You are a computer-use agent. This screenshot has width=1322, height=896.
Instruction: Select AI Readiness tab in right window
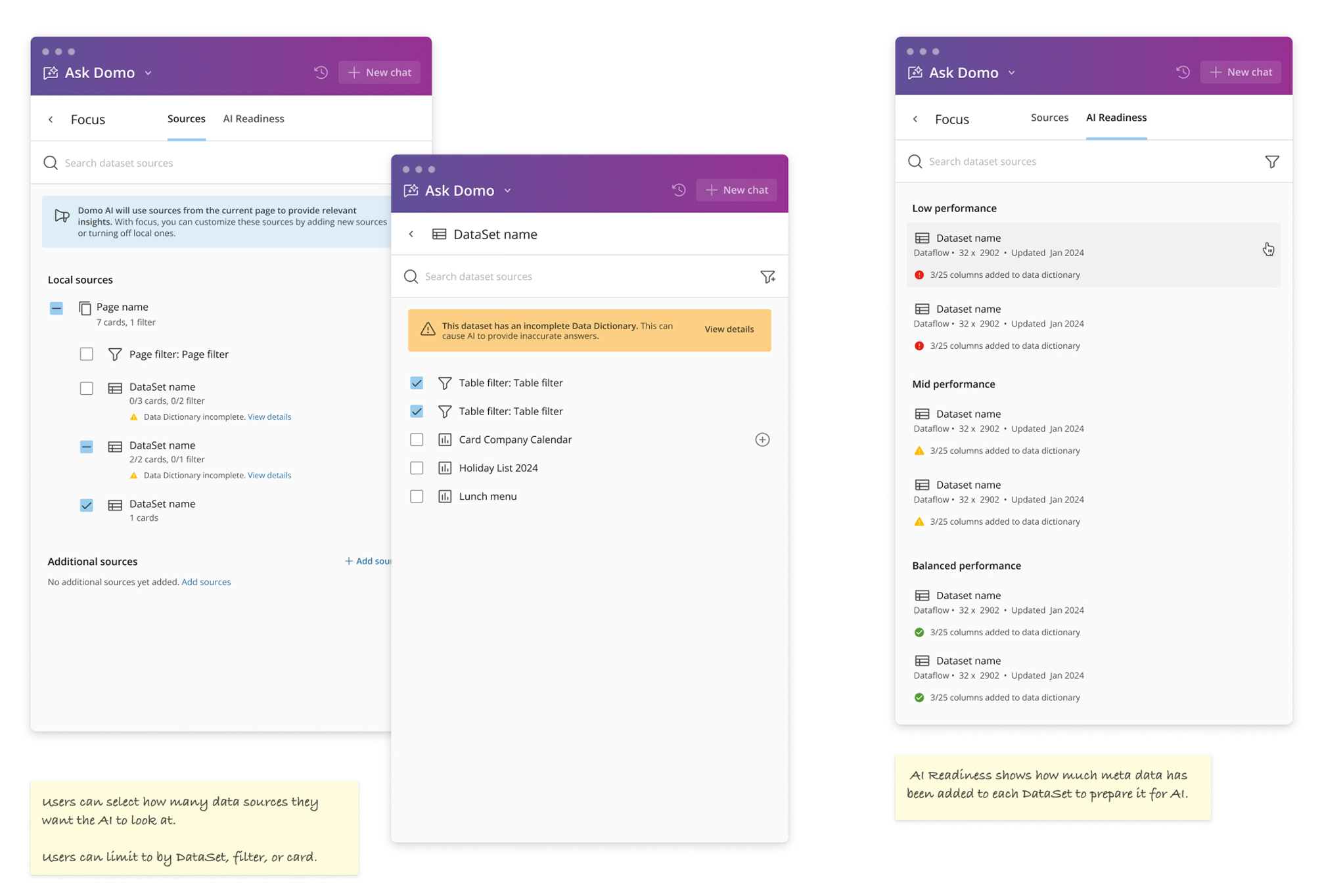point(1116,118)
